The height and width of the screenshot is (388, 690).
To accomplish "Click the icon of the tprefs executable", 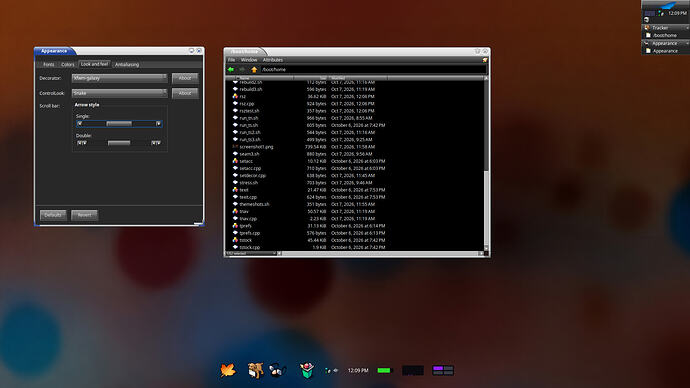I will coord(235,226).
